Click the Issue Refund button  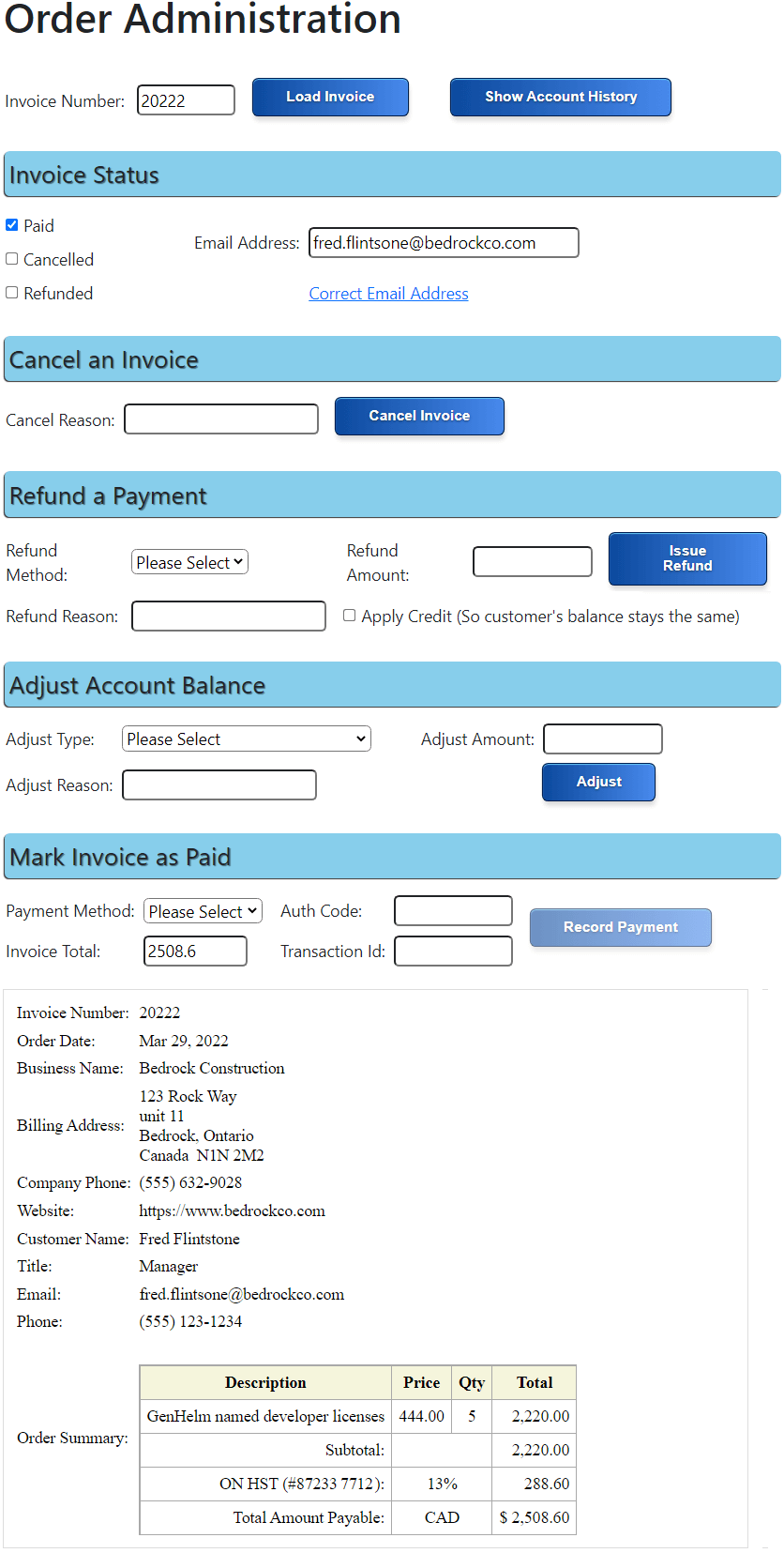687,558
